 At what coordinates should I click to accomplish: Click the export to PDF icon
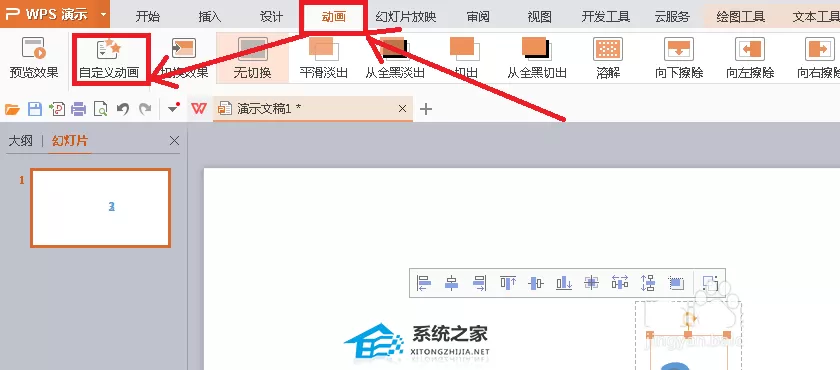point(57,109)
